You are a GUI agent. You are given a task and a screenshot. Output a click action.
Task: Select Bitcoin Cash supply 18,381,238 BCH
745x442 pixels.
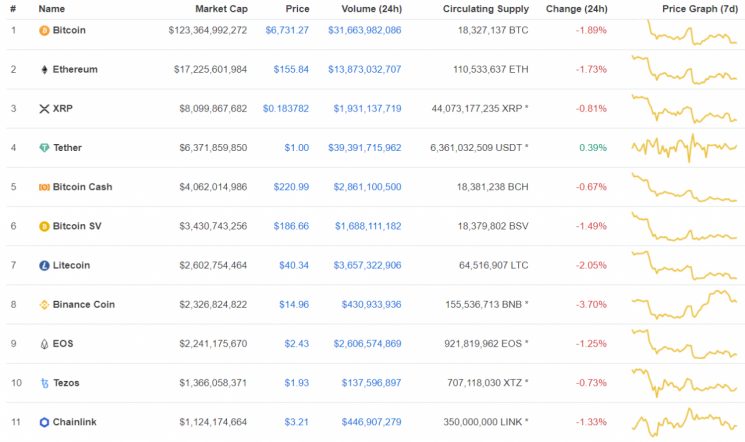pyautogui.click(x=492, y=187)
